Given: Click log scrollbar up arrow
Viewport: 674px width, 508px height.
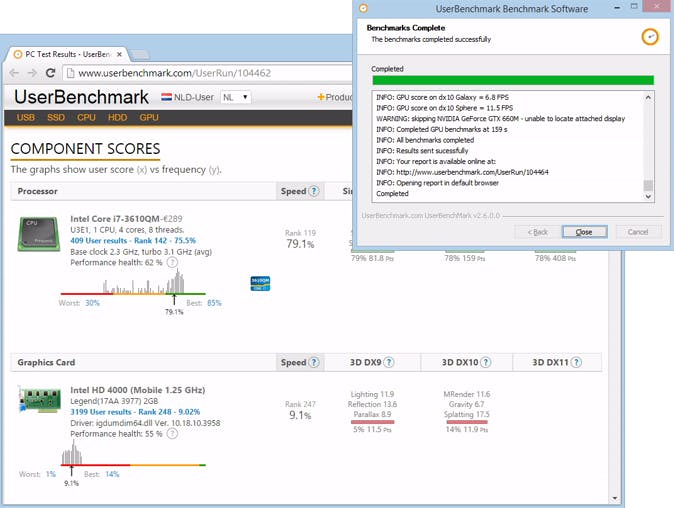Looking at the screenshot, I should [648, 98].
